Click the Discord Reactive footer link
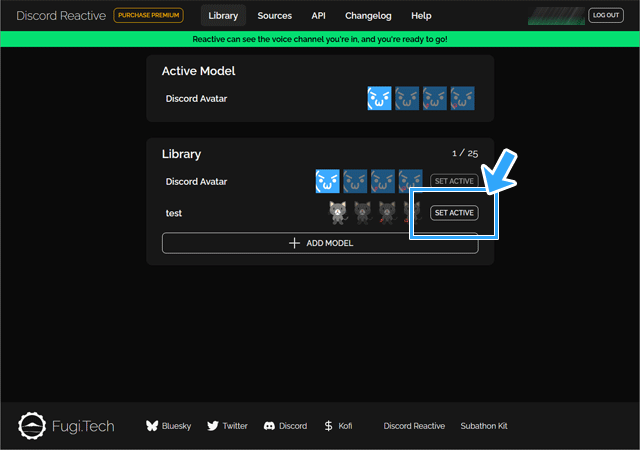 [x=414, y=426]
